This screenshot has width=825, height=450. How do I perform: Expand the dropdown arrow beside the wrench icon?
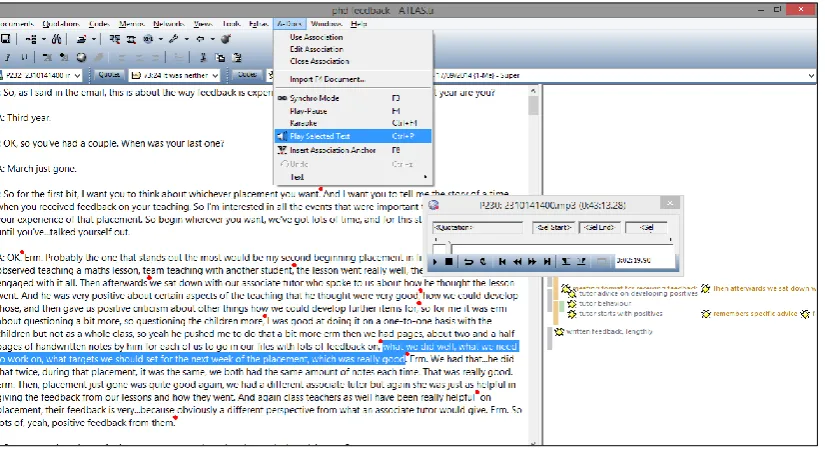pyautogui.click(x=186, y=39)
